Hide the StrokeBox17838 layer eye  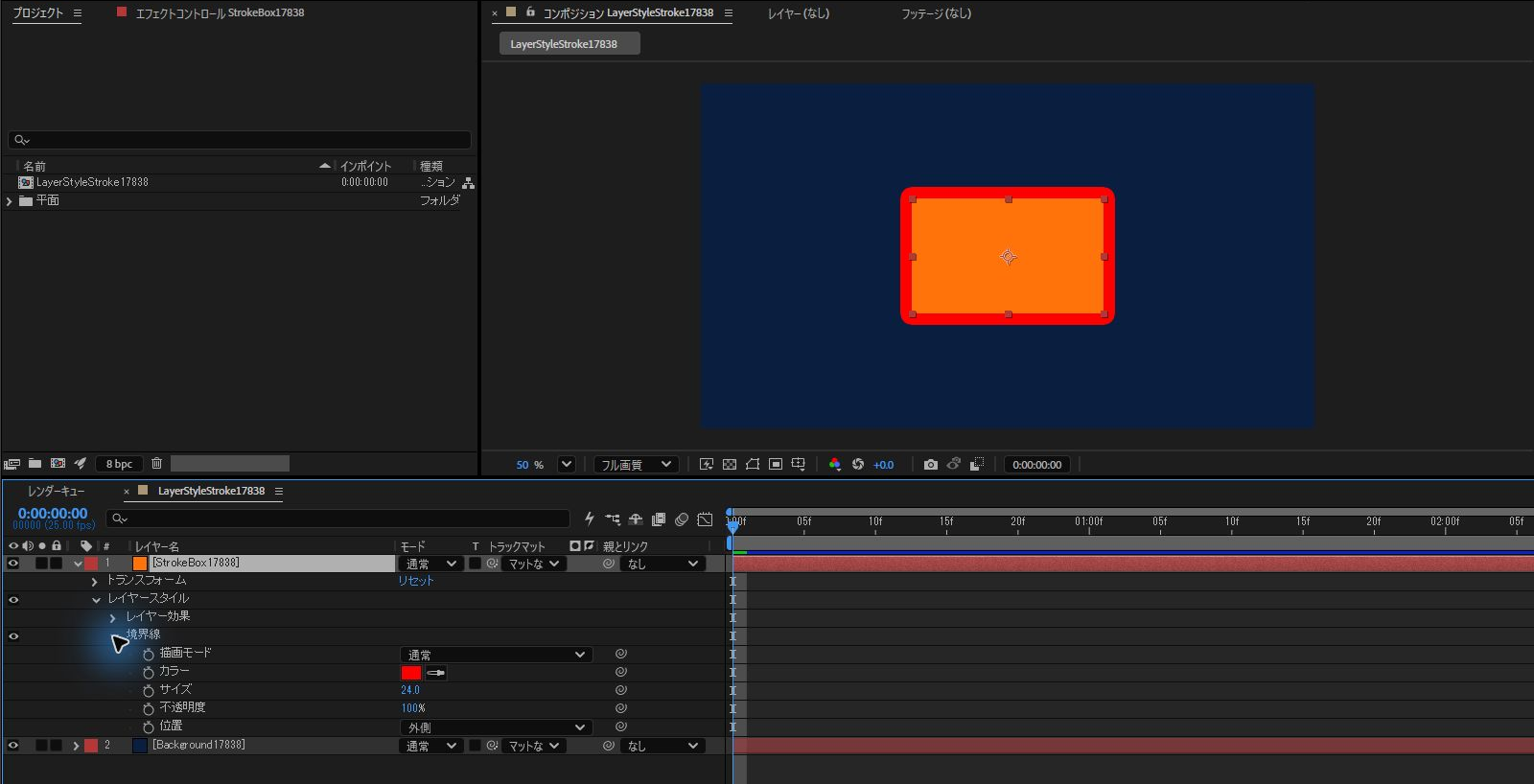click(13, 564)
